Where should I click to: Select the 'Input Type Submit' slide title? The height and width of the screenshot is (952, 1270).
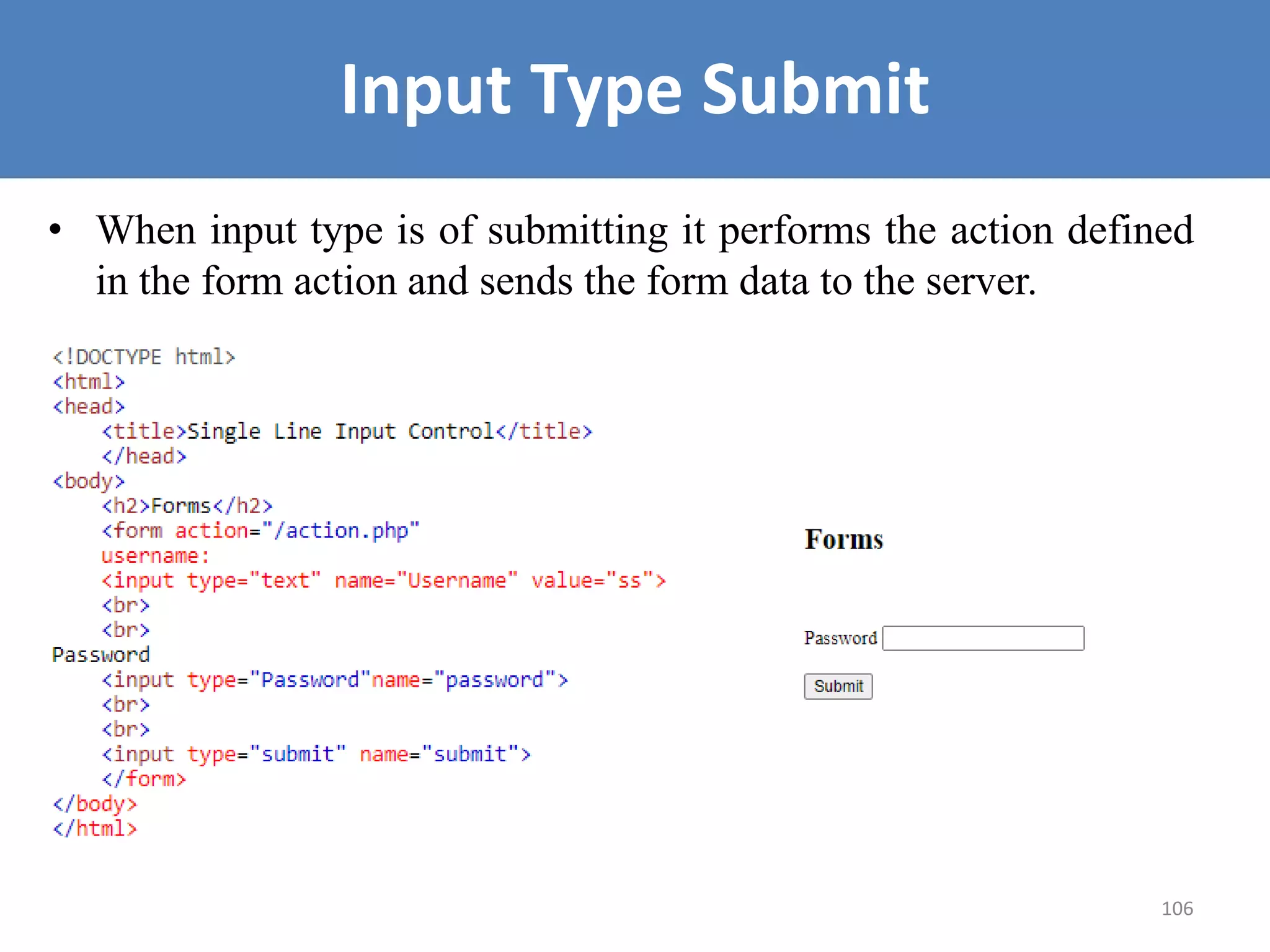(x=635, y=90)
